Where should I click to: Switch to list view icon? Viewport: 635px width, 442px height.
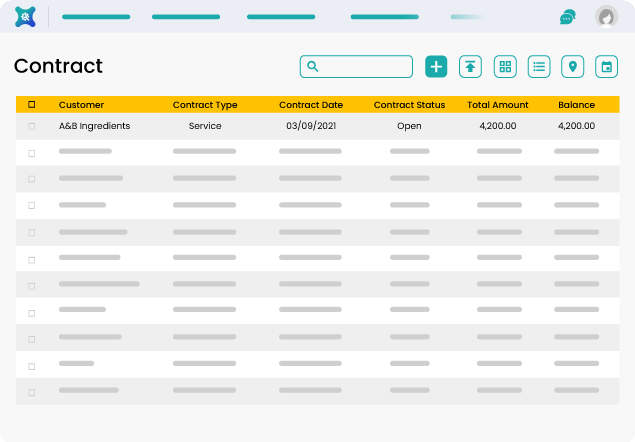click(539, 66)
